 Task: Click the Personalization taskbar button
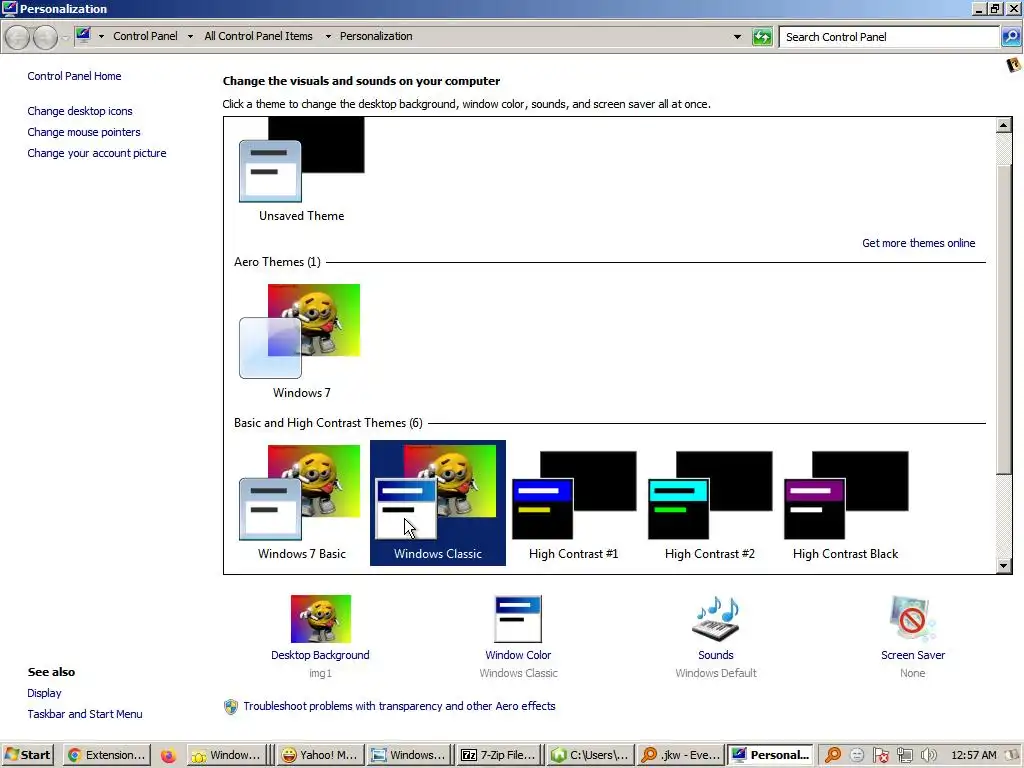point(770,755)
